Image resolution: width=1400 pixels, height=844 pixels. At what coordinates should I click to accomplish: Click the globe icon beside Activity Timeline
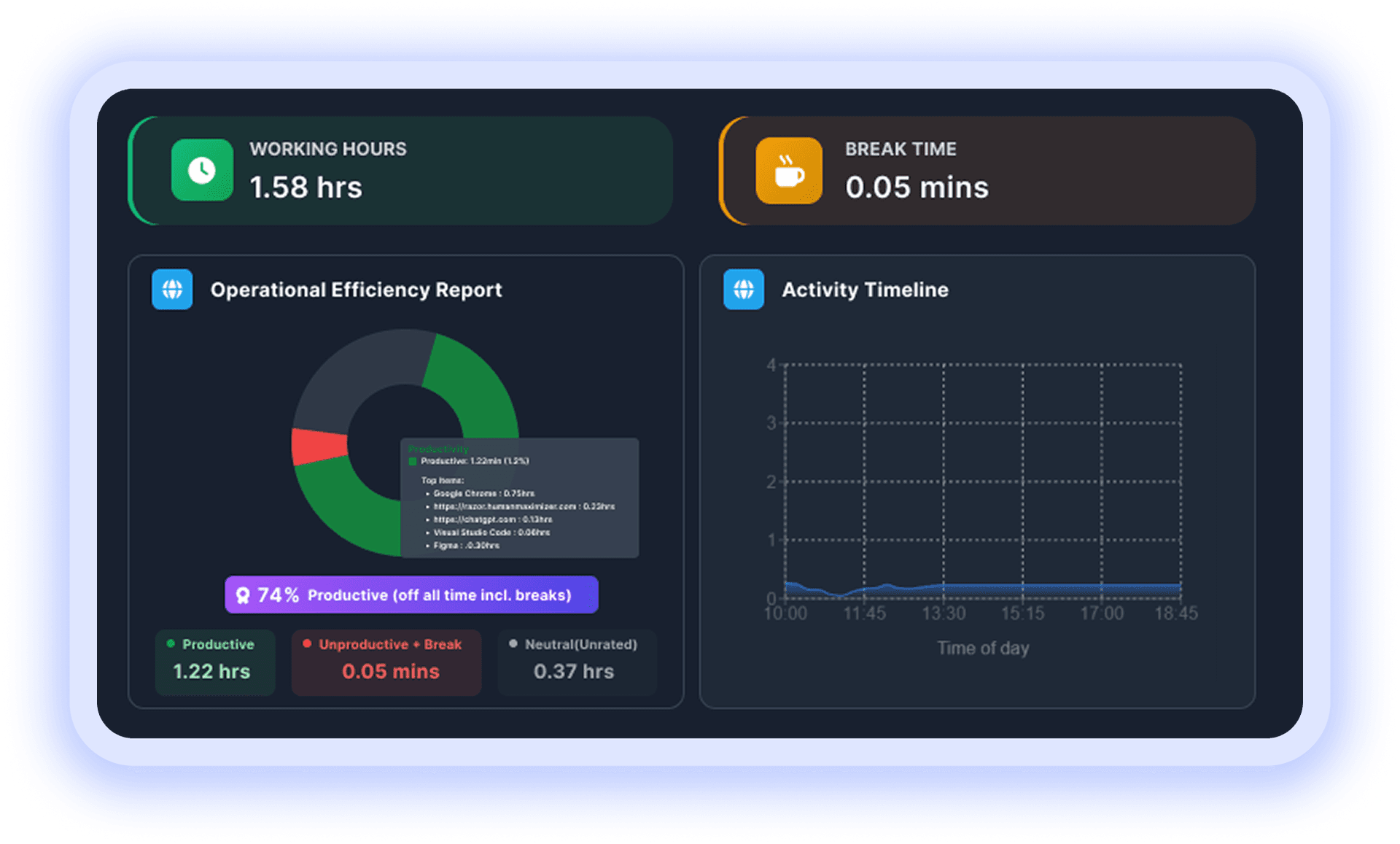743,289
